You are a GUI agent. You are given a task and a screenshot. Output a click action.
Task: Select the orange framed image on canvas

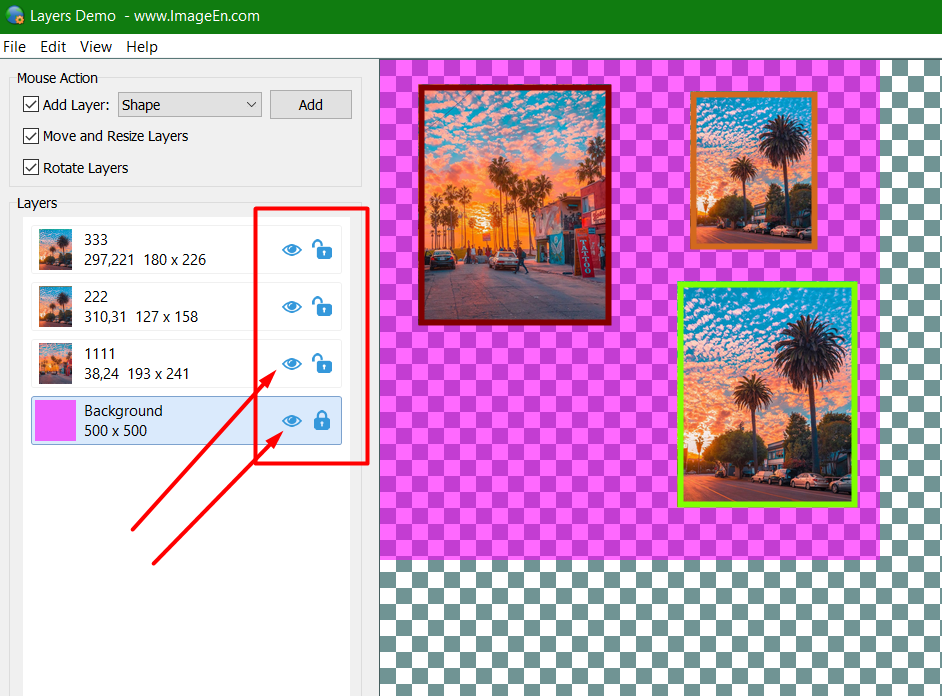pos(753,171)
